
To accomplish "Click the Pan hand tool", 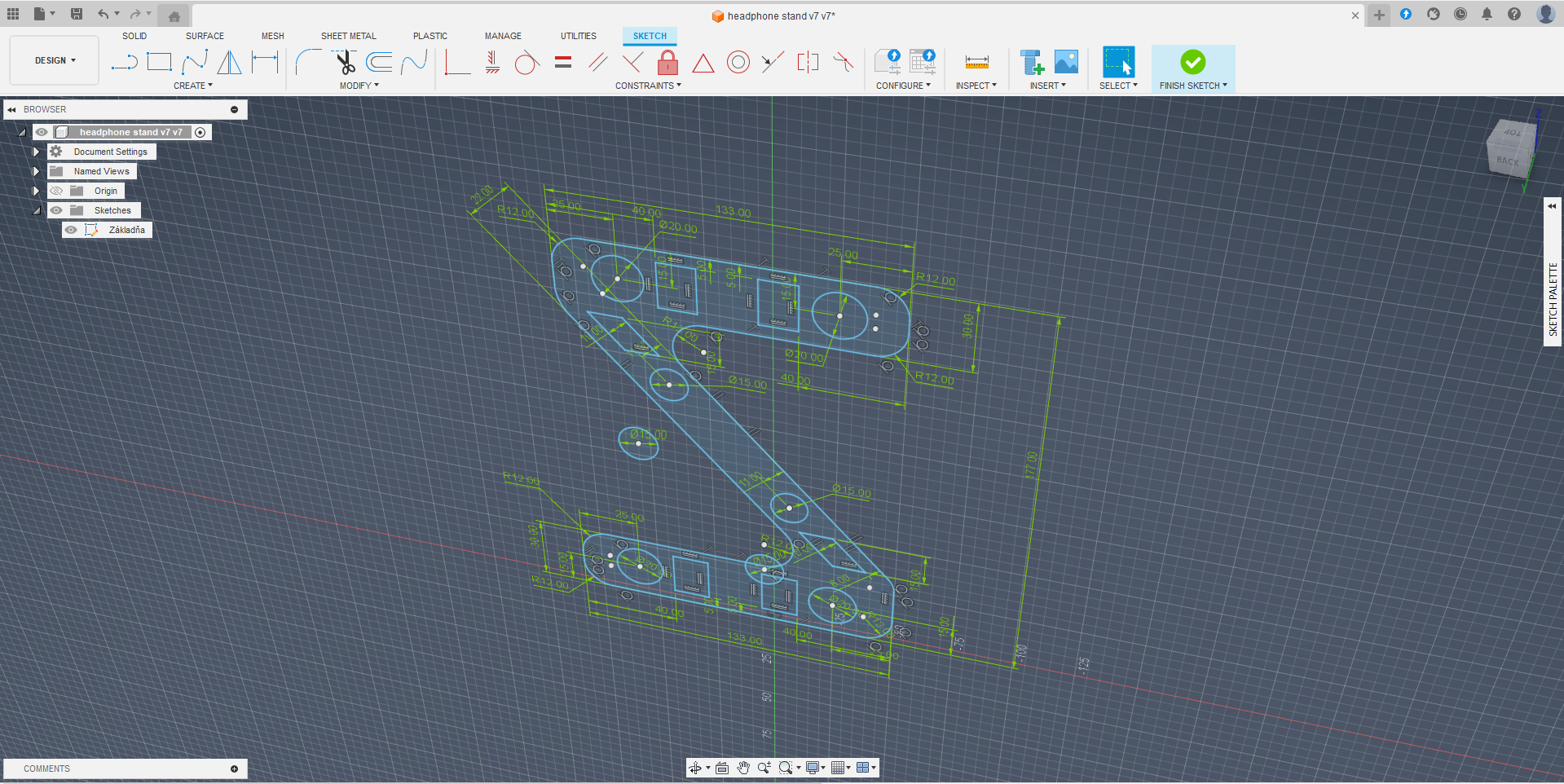I will [x=743, y=768].
